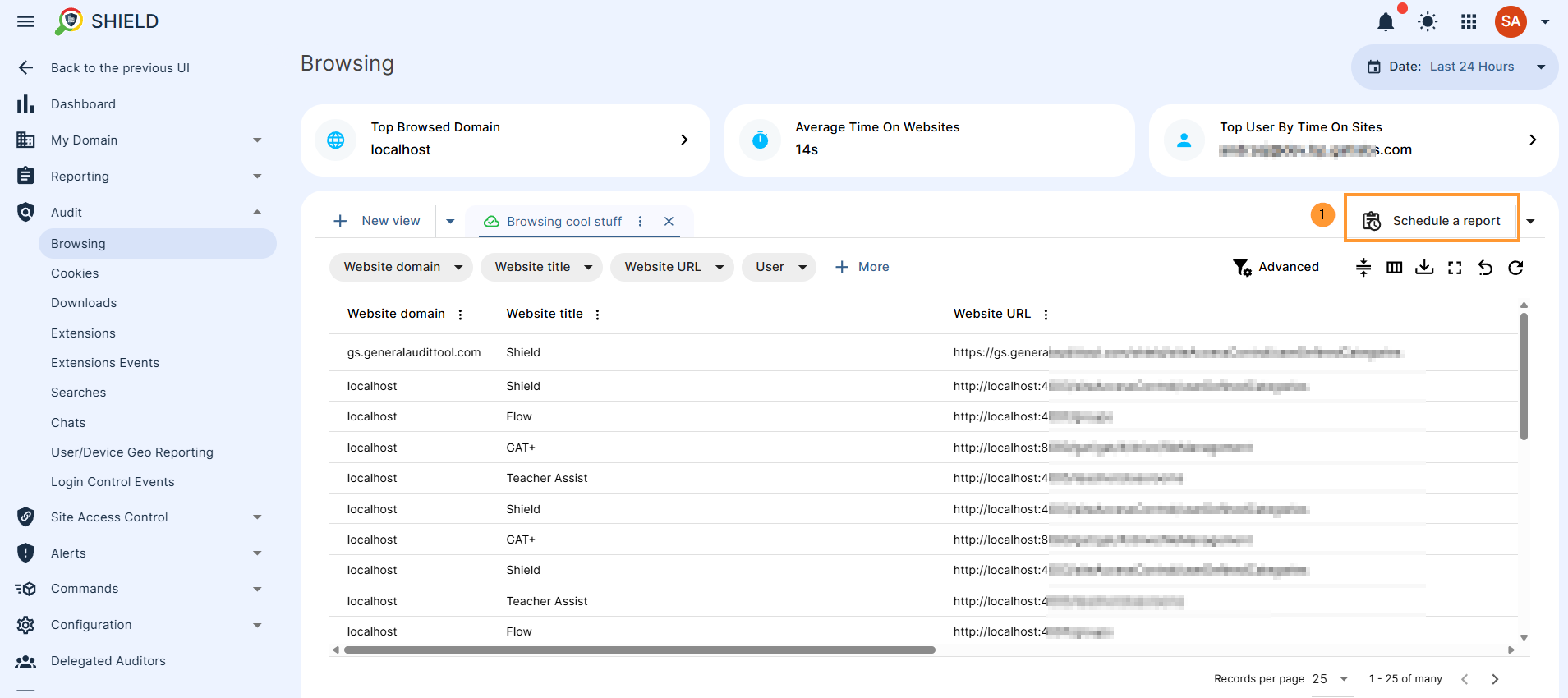Expand the My Domain sidebar section
Viewport: 1568px width, 698px height.
pos(257,140)
